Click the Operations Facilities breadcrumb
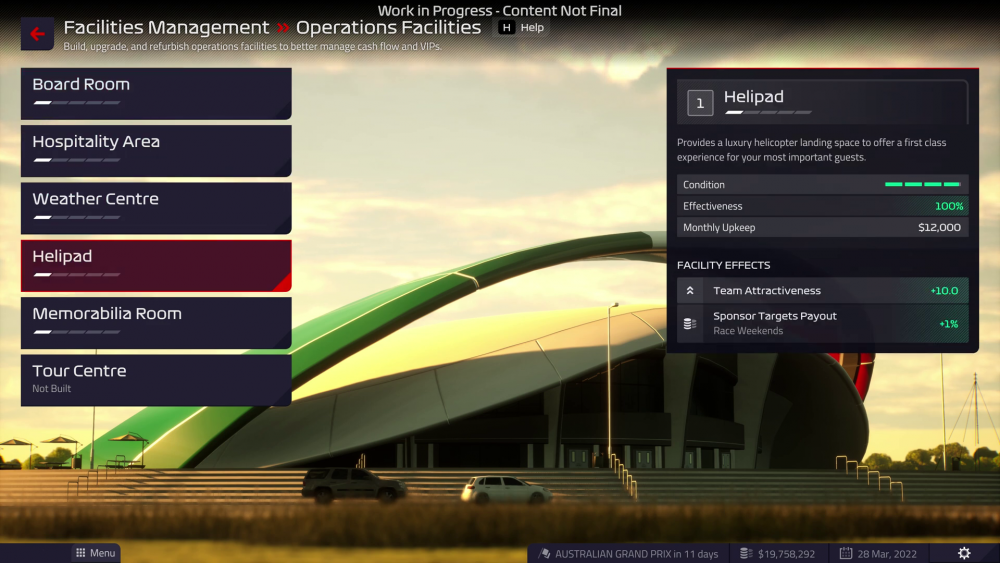Screen dimensions: 1000x563 pyautogui.click(x=388, y=27)
